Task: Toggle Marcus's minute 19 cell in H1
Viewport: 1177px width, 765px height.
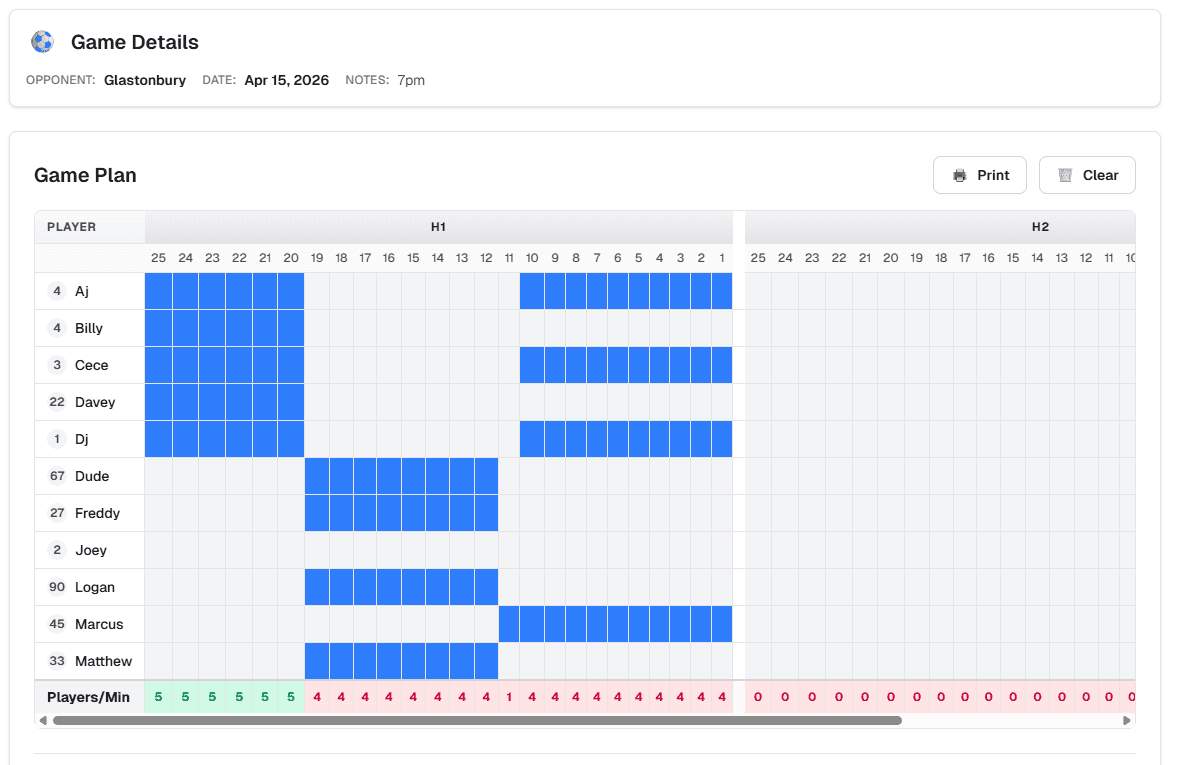Action: click(x=317, y=624)
